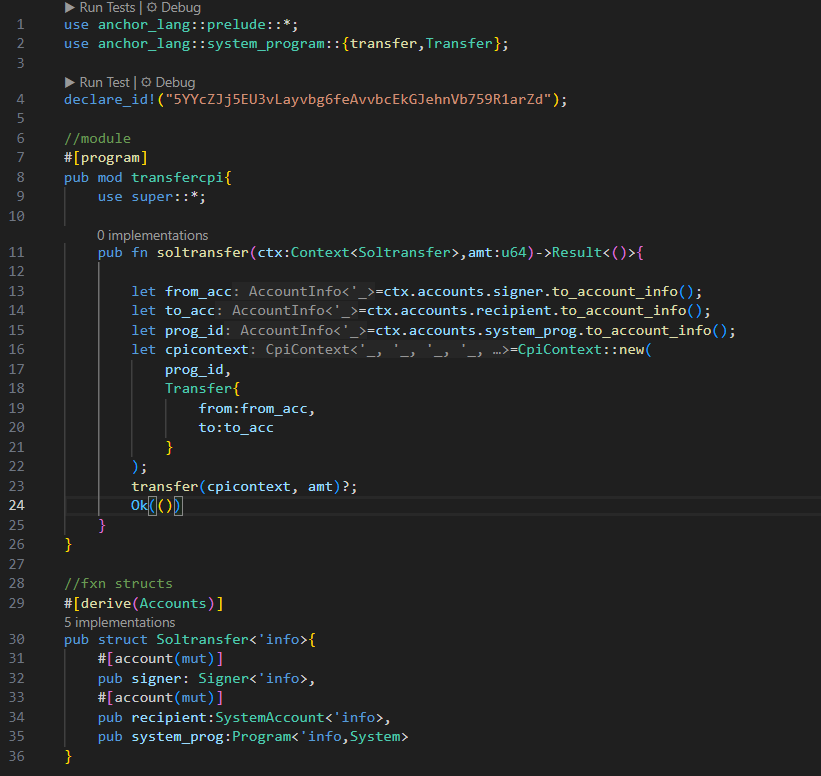Click '//module' comment
821x776 pixels.
pos(97,139)
